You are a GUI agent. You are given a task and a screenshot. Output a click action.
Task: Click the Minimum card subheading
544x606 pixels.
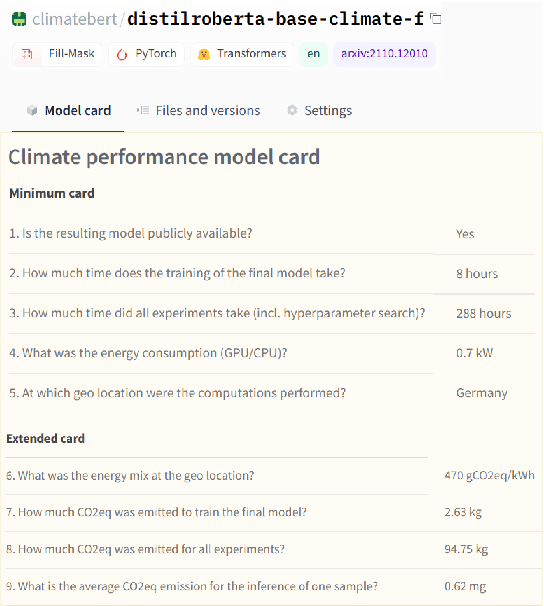pos(52,193)
